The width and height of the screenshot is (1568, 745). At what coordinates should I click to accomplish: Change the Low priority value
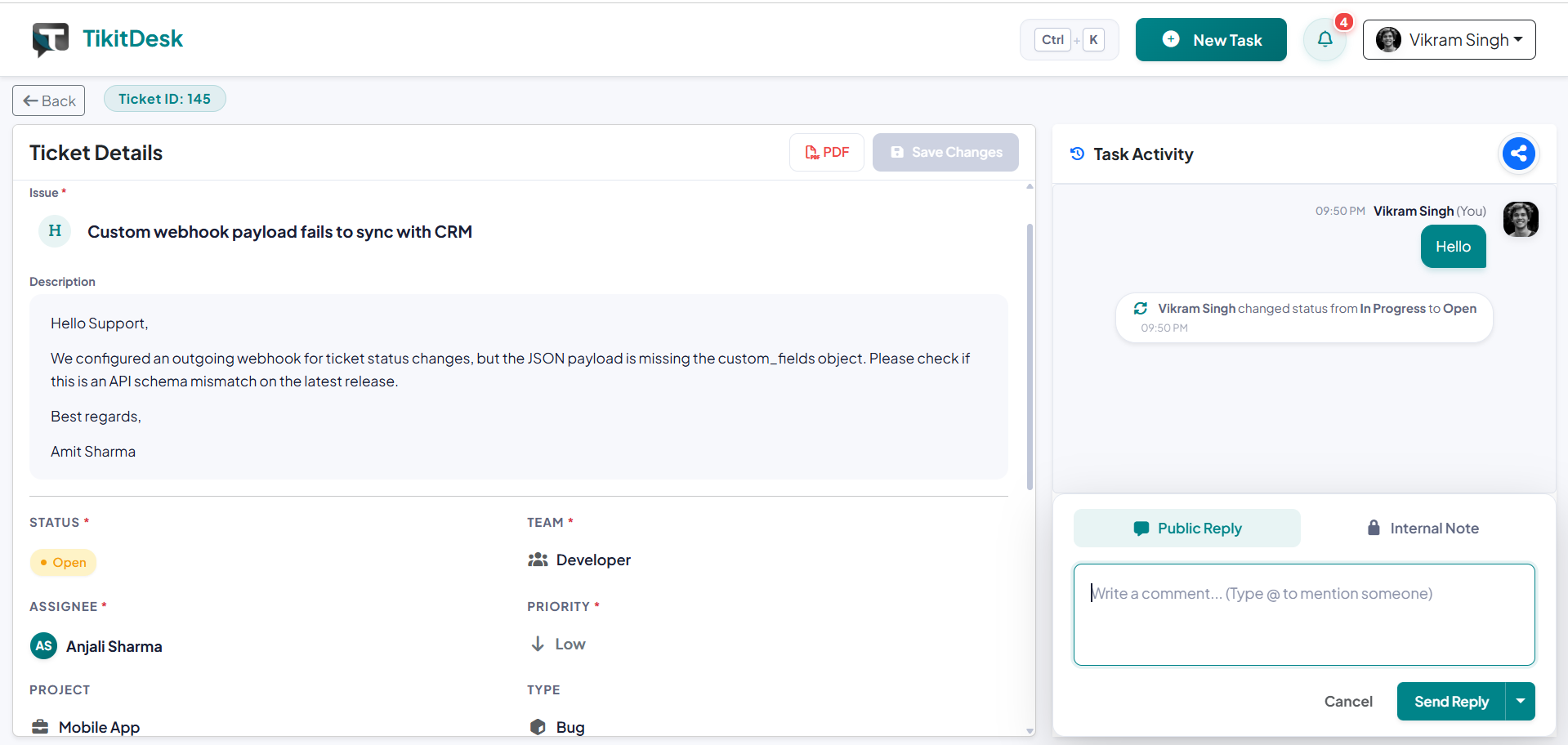tap(558, 644)
